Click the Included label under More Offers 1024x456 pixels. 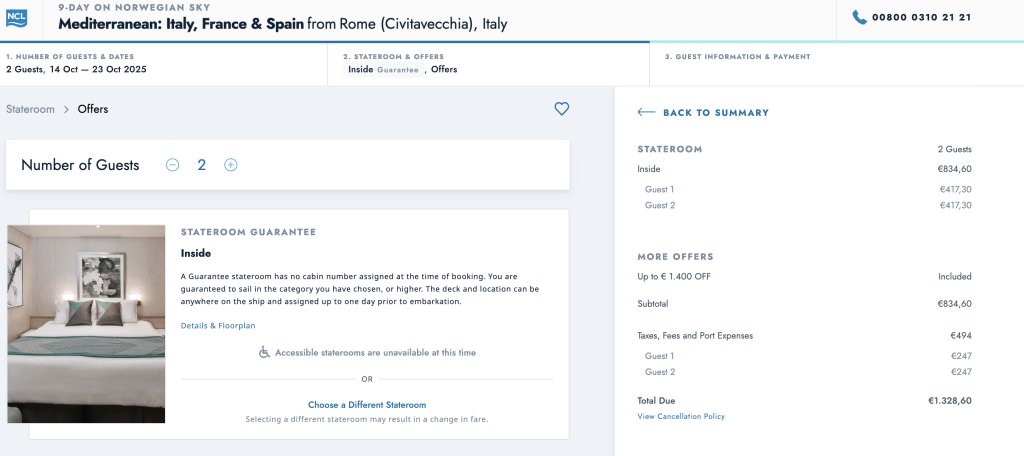pyautogui.click(x=955, y=276)
